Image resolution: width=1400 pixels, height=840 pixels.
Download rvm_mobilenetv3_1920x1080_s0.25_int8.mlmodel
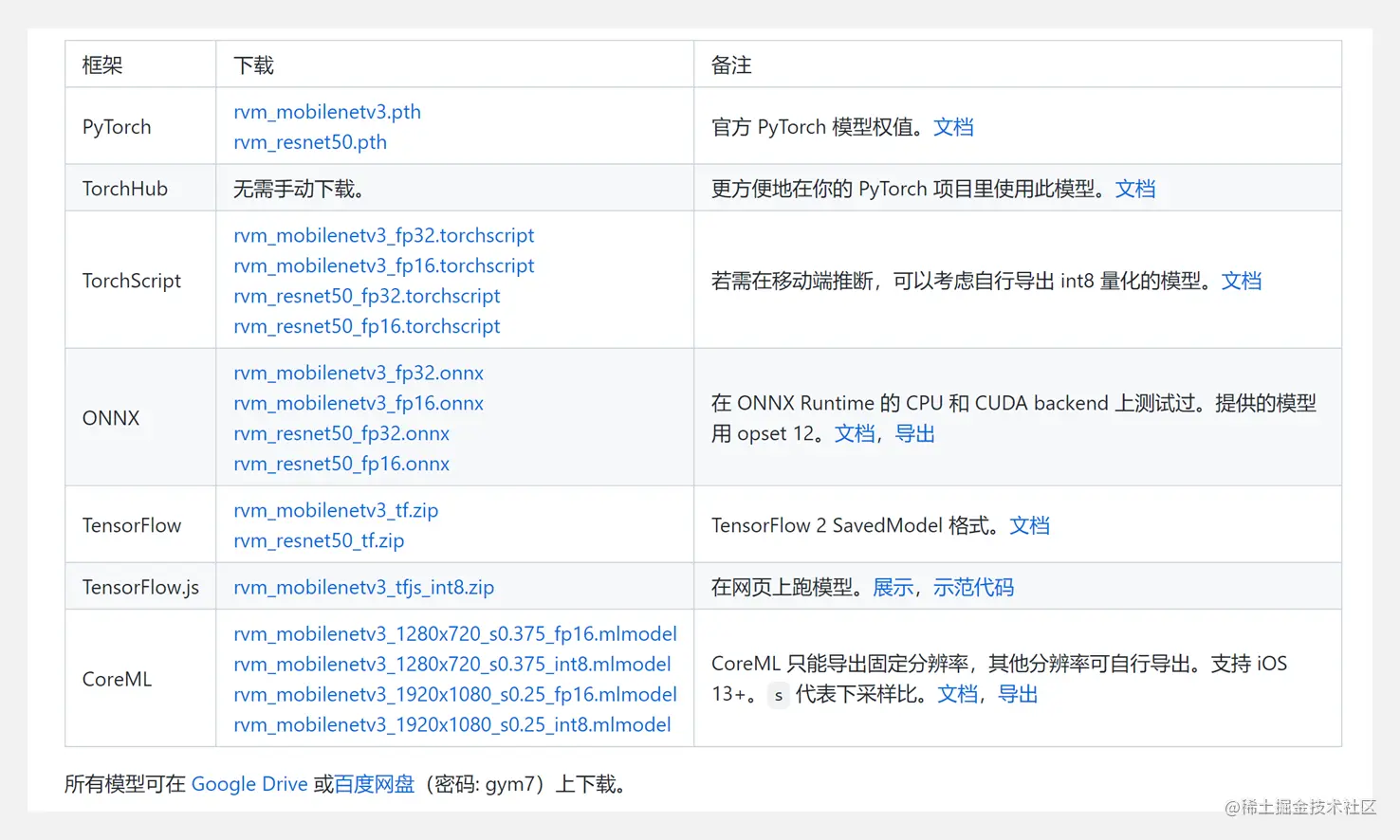click(x=452, y=724)
